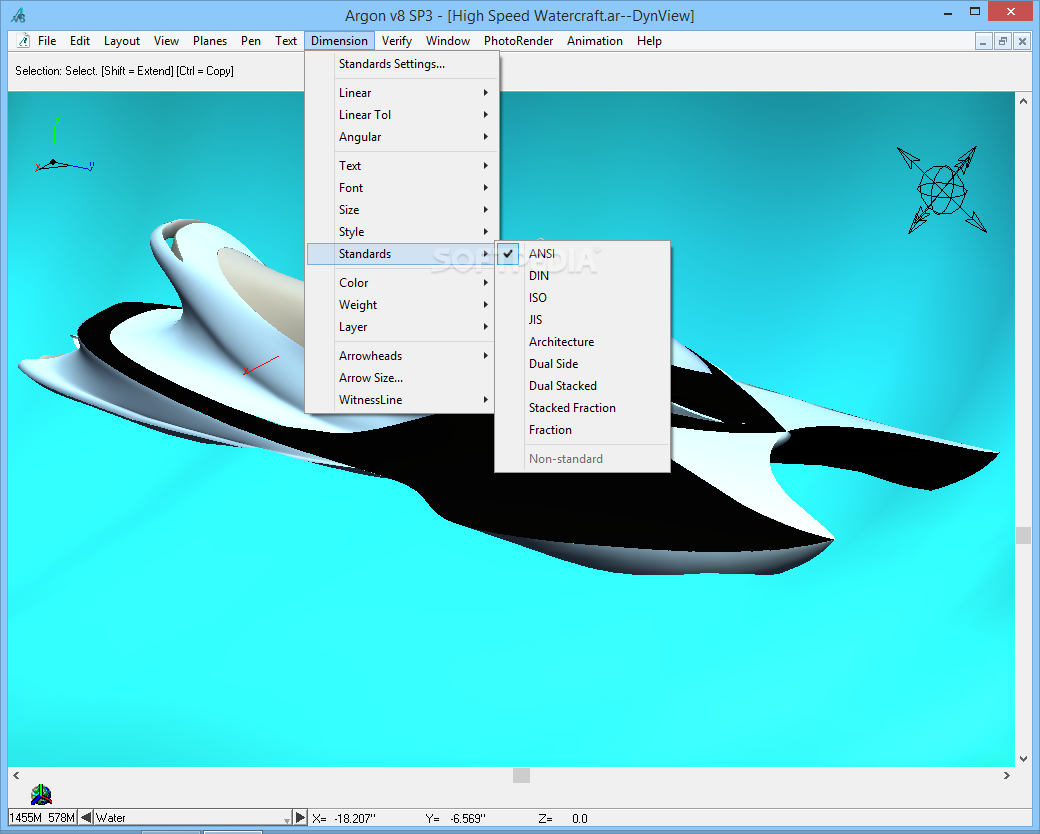Click the Z coordinate field 0.0

coord(580,818)
